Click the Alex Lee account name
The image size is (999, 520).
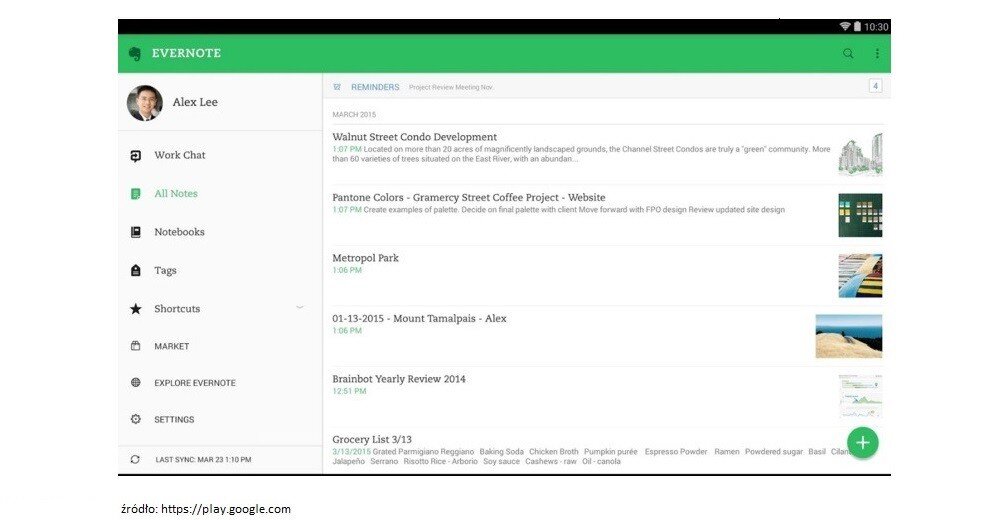195,102
